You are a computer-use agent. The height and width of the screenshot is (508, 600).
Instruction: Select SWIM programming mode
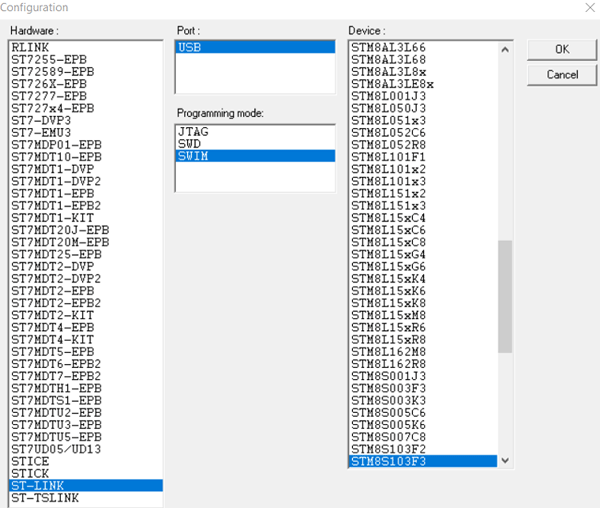(193, 156)
